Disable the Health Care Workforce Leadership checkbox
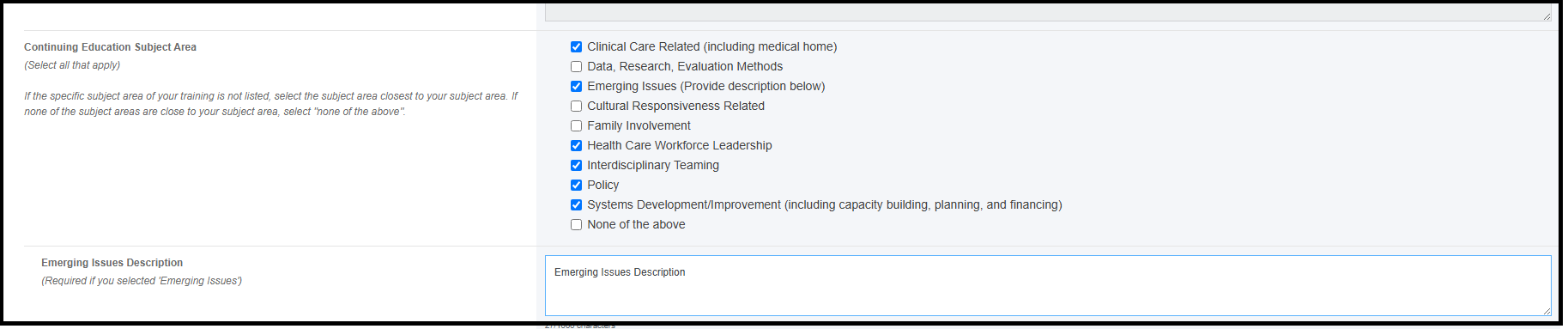 pos(576,146)
